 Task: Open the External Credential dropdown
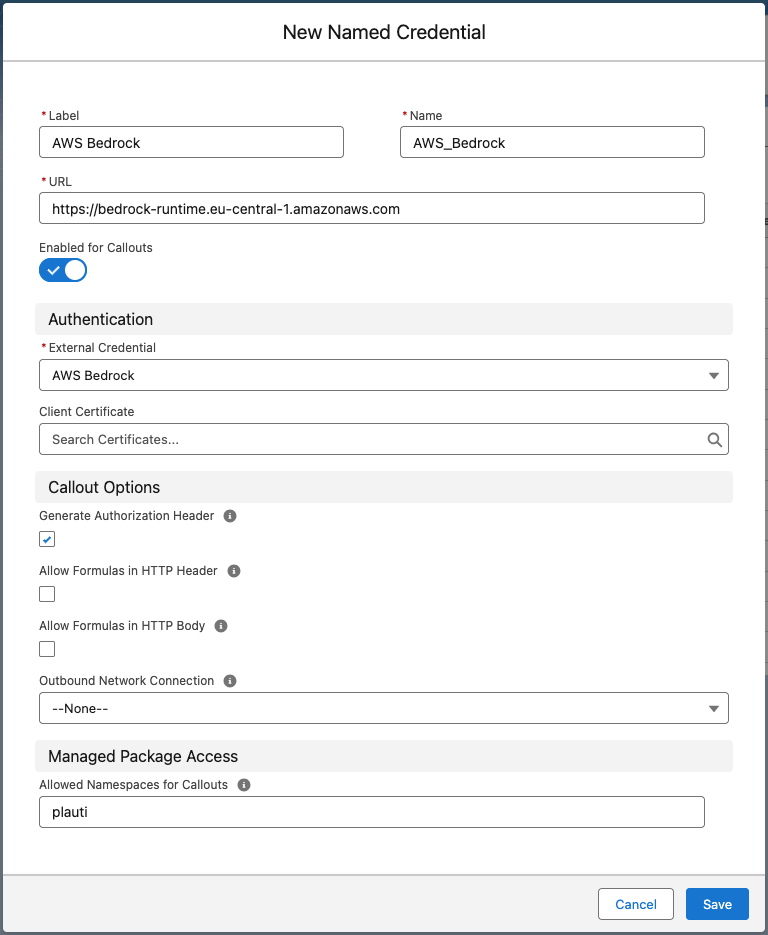(384, 375)
